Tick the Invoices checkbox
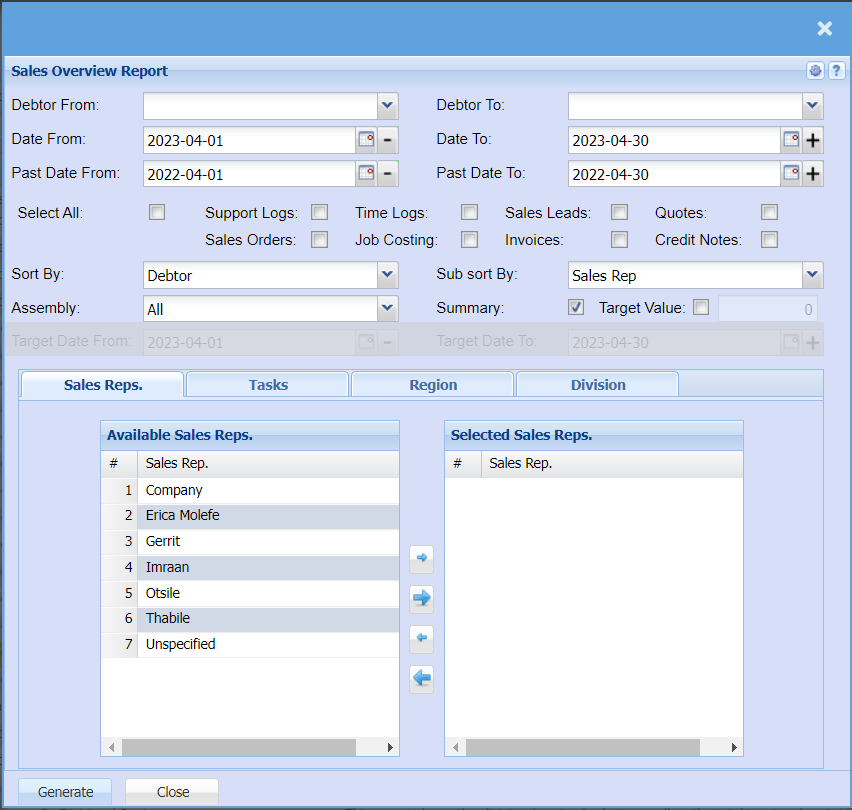 coord(620,239)
